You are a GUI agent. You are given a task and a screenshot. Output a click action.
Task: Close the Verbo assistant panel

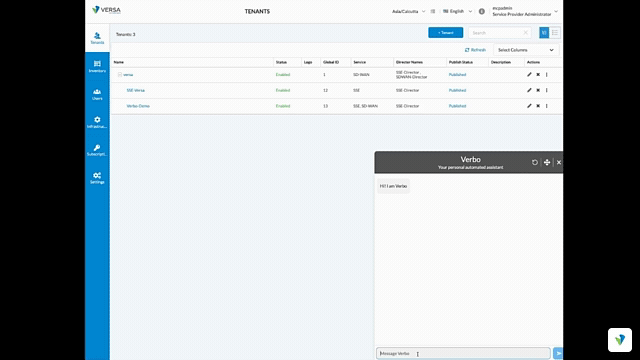(x=559, y=162)
